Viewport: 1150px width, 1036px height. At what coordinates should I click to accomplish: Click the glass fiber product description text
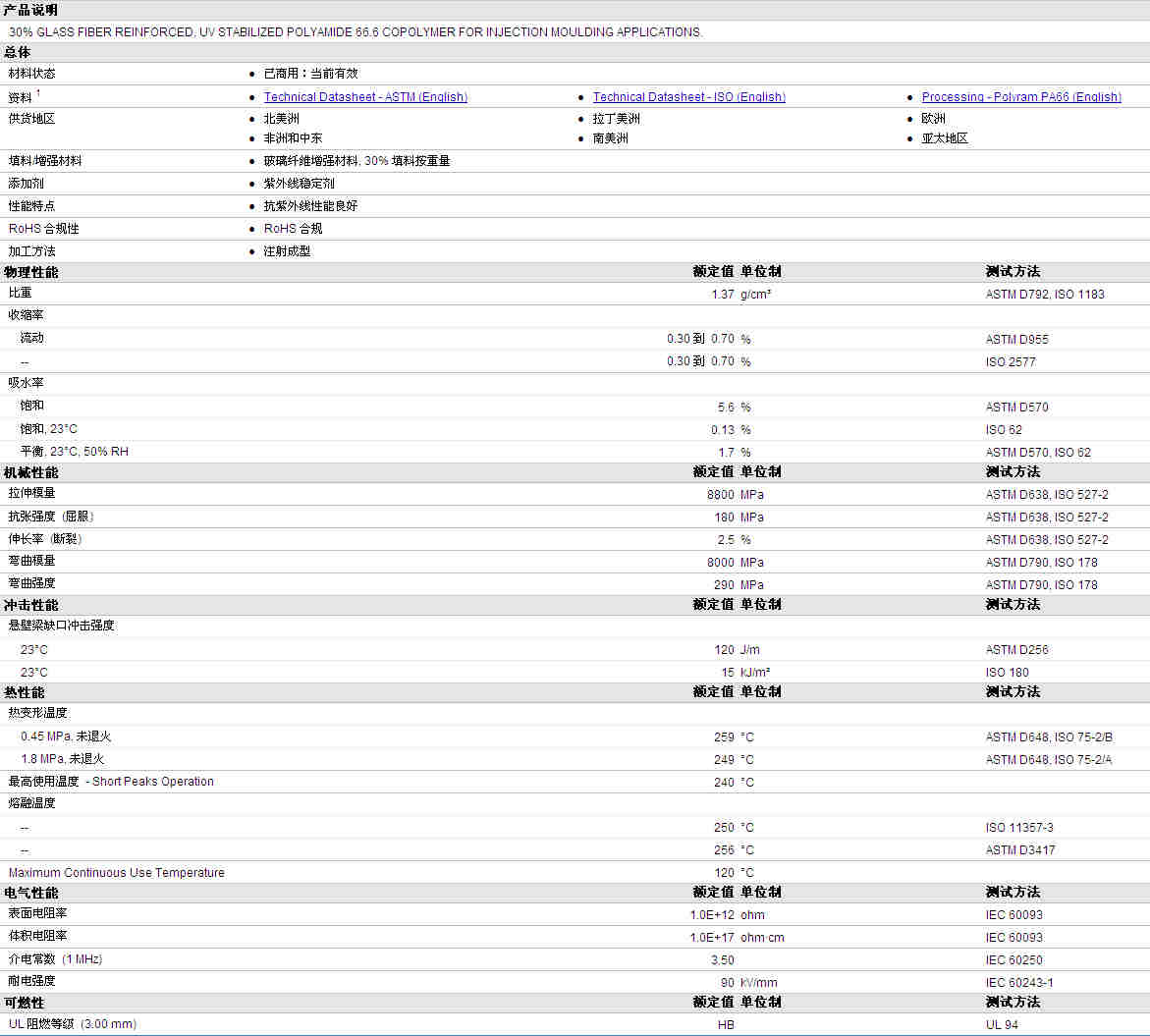point(356,32)
